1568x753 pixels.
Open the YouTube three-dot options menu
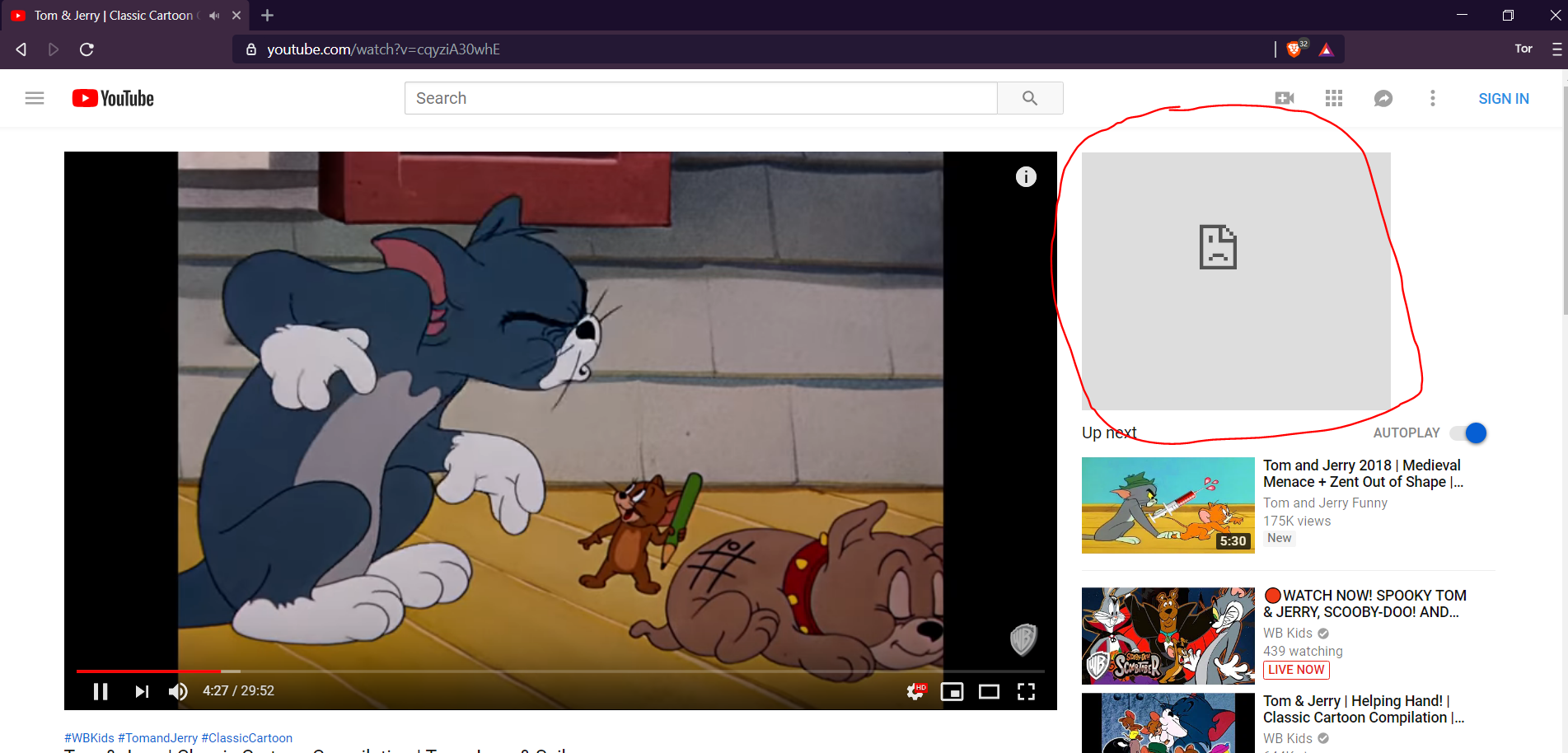tap(1433, 98)
